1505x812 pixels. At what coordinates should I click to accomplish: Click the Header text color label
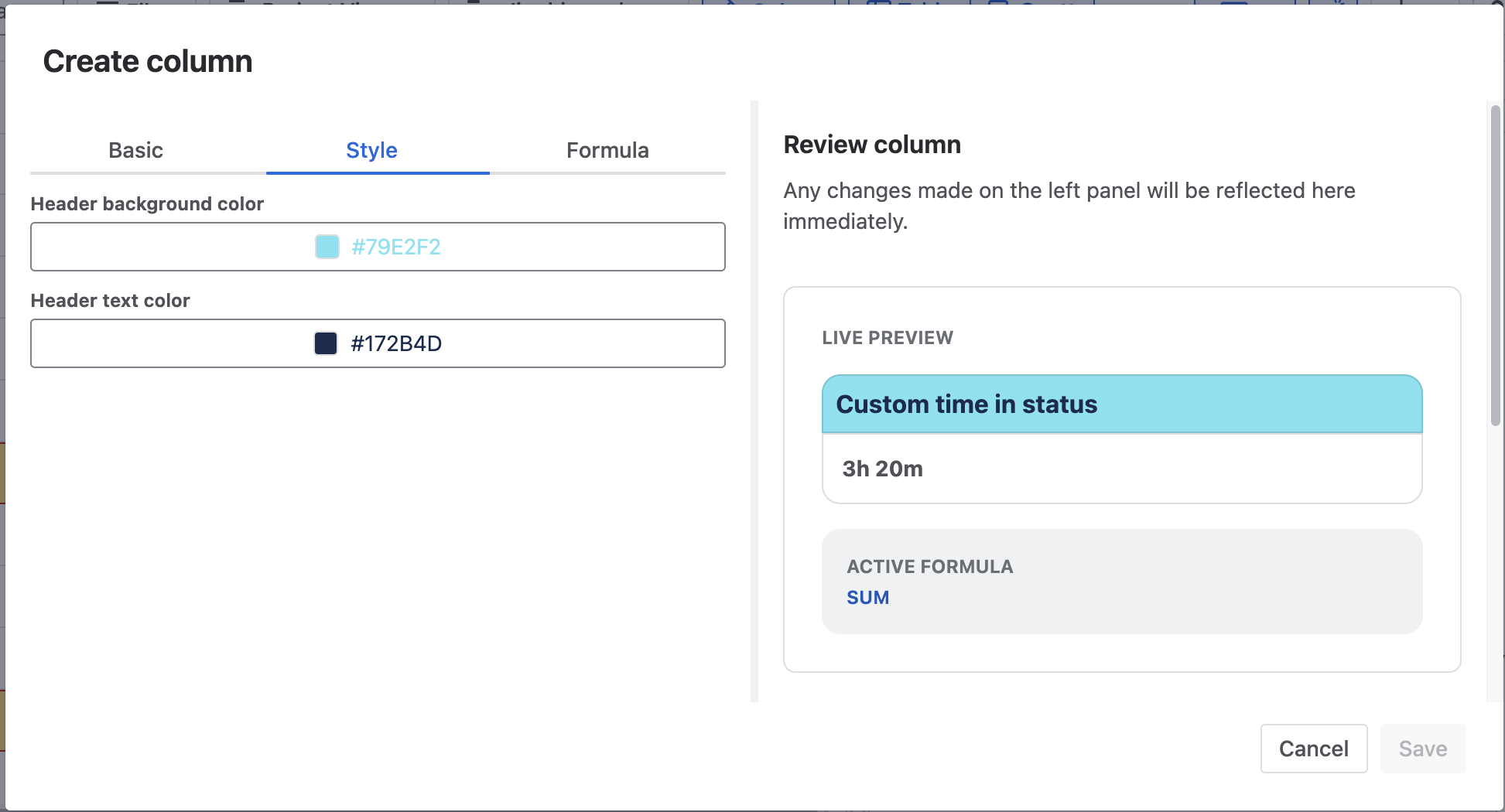point(110,300)
